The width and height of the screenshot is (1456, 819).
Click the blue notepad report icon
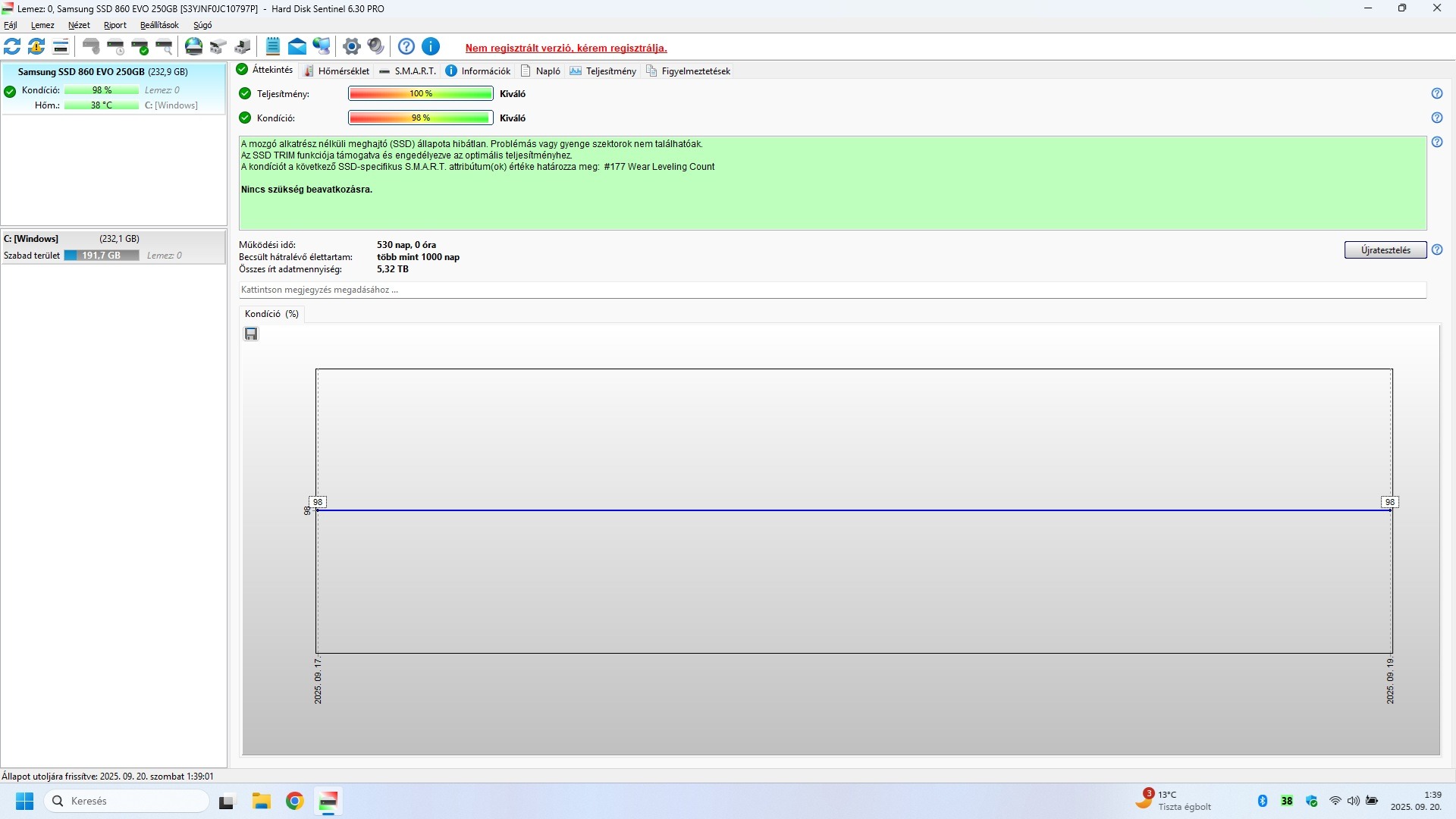click(273, 47)
